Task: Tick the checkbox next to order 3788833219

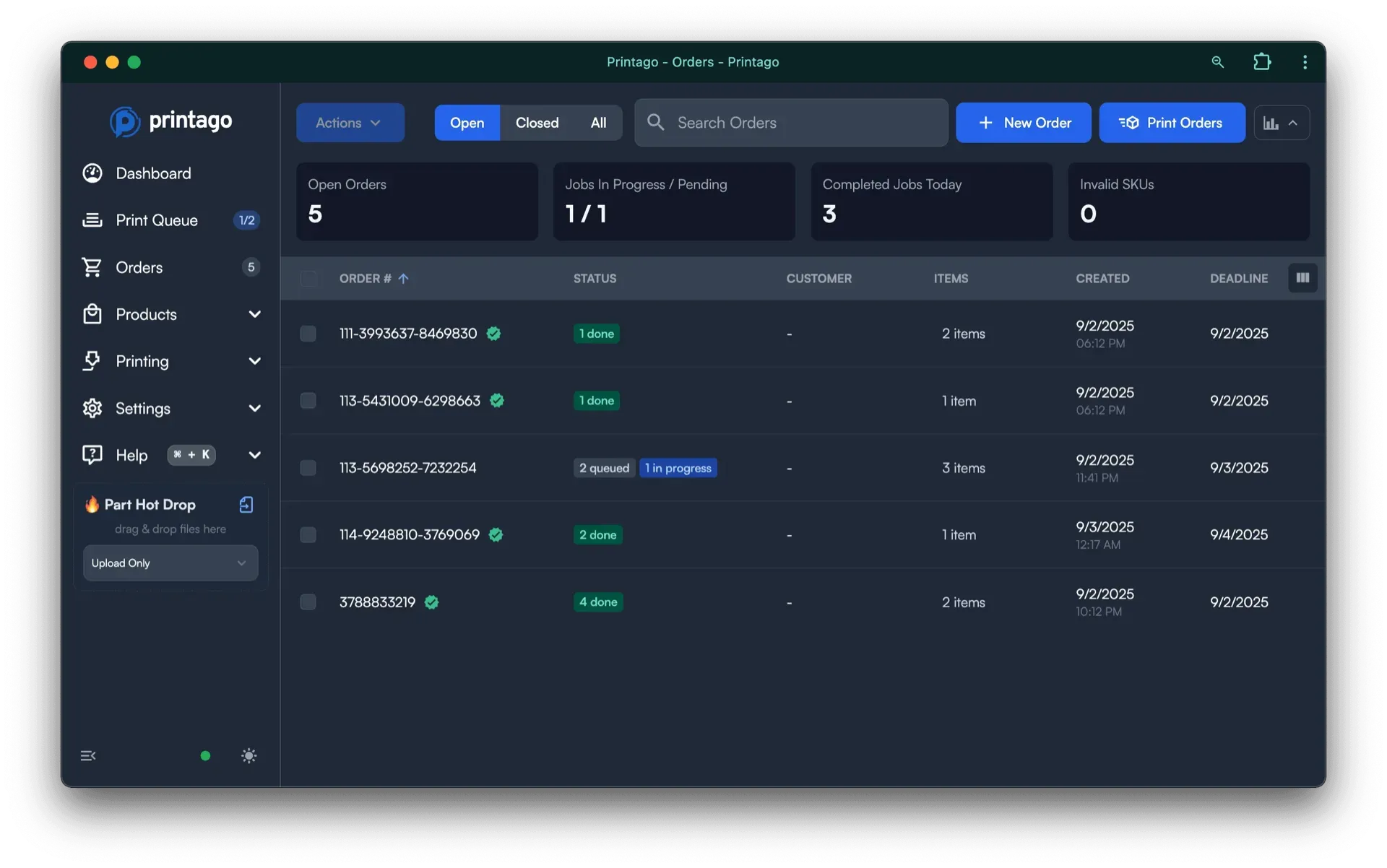Action: pyautogui.click(x=308, y=602)
